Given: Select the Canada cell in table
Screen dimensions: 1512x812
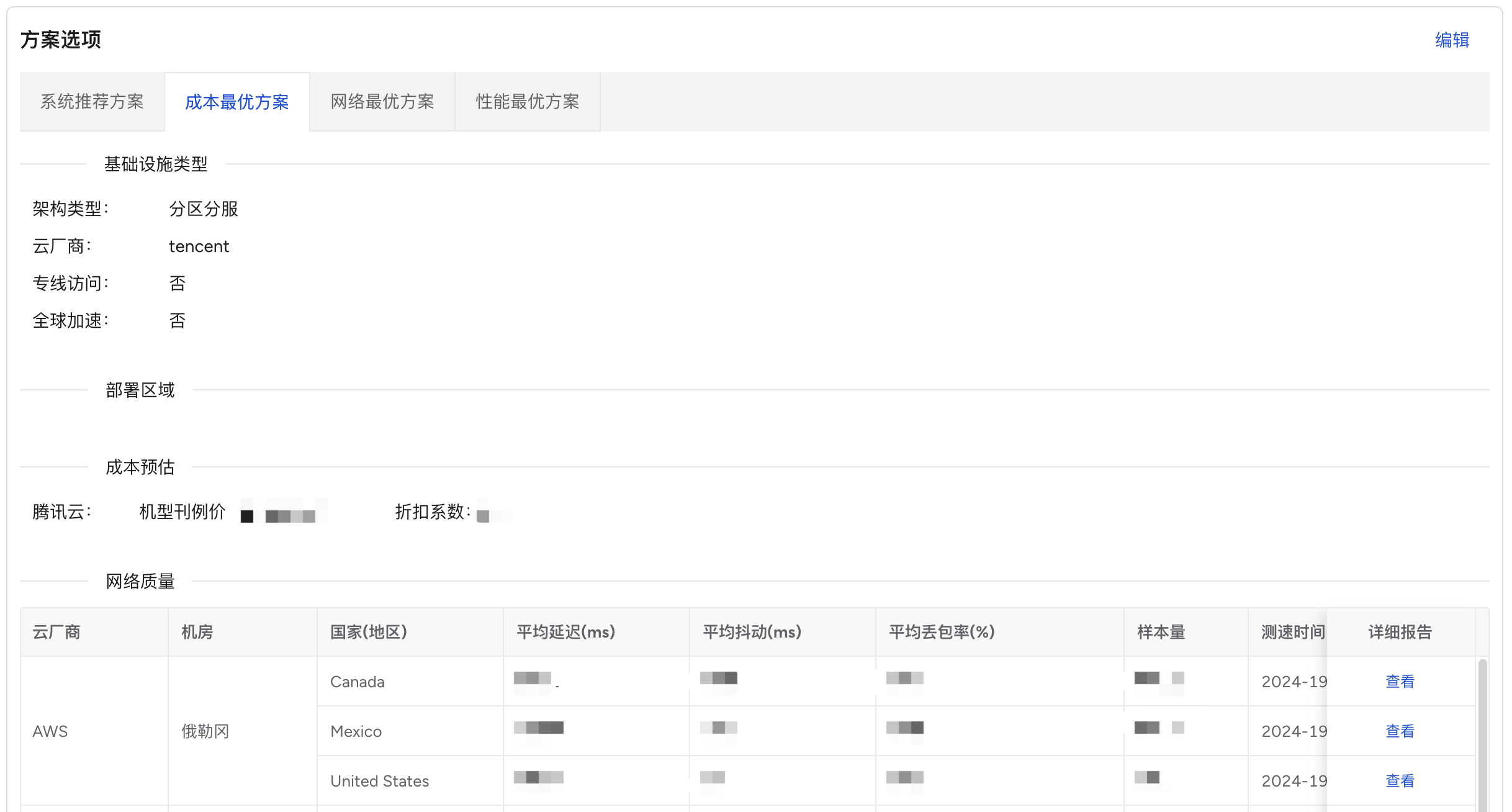Looking at the screenshot, I should 358,682.
